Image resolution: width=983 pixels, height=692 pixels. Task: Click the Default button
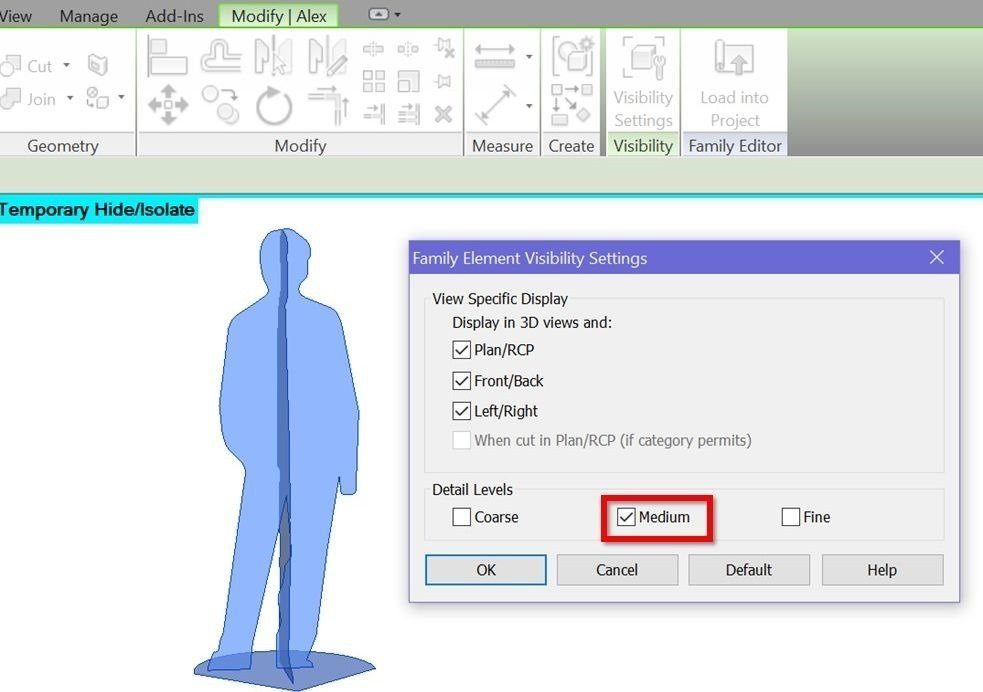coord(749,570)
